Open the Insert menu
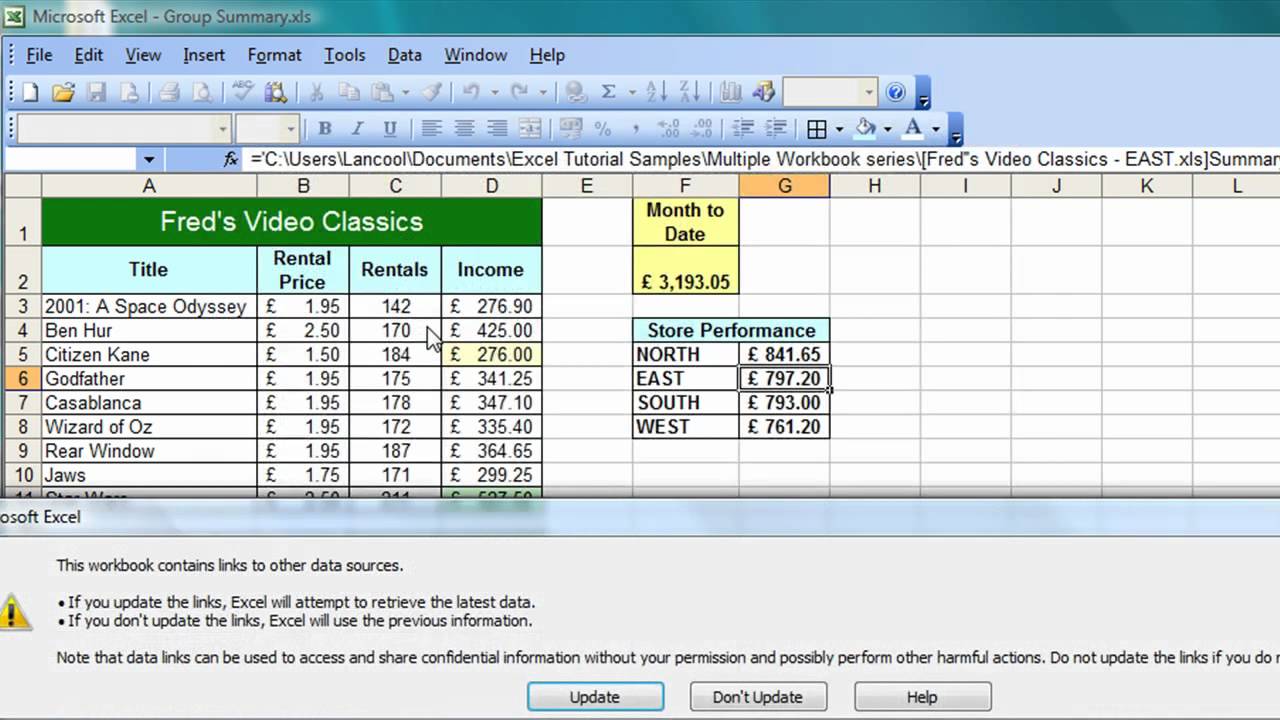 [x=204, y=55]
